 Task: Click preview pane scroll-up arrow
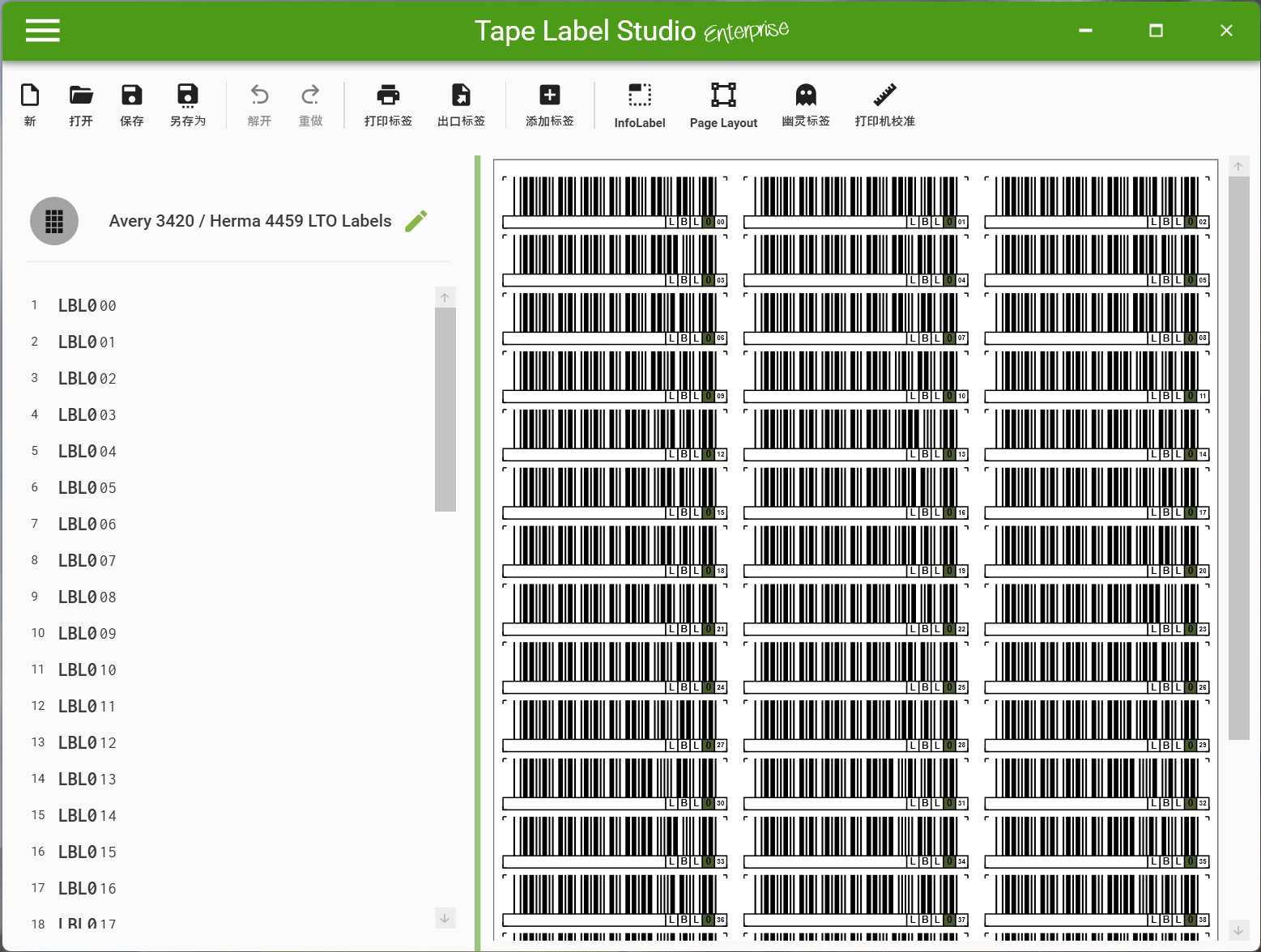tap(1238, 166)
